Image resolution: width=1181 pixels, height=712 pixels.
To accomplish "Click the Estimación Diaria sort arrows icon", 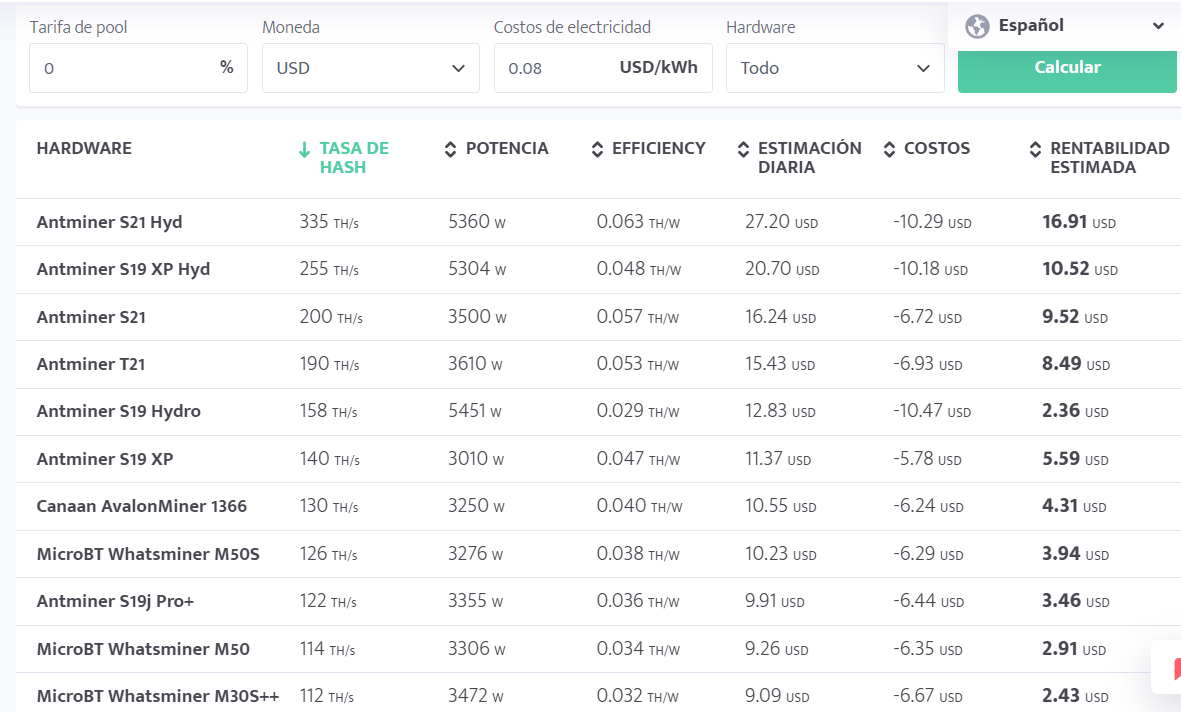I will tap(743, 149).
